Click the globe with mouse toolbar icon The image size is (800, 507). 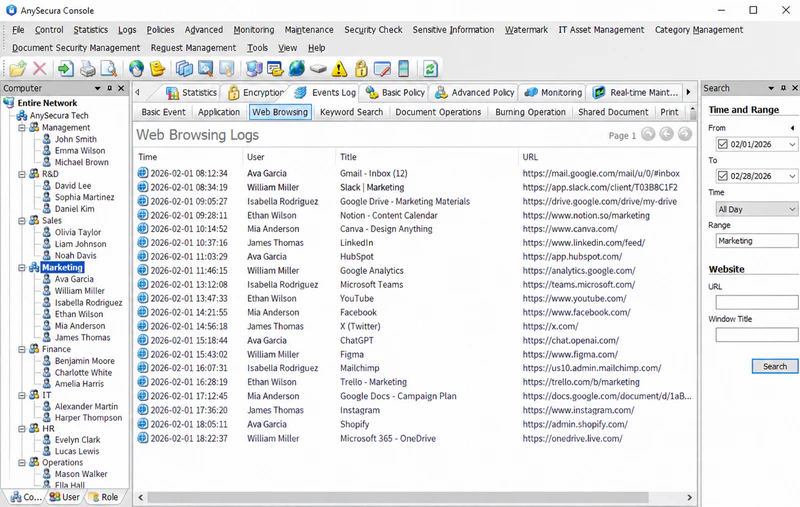136,68
